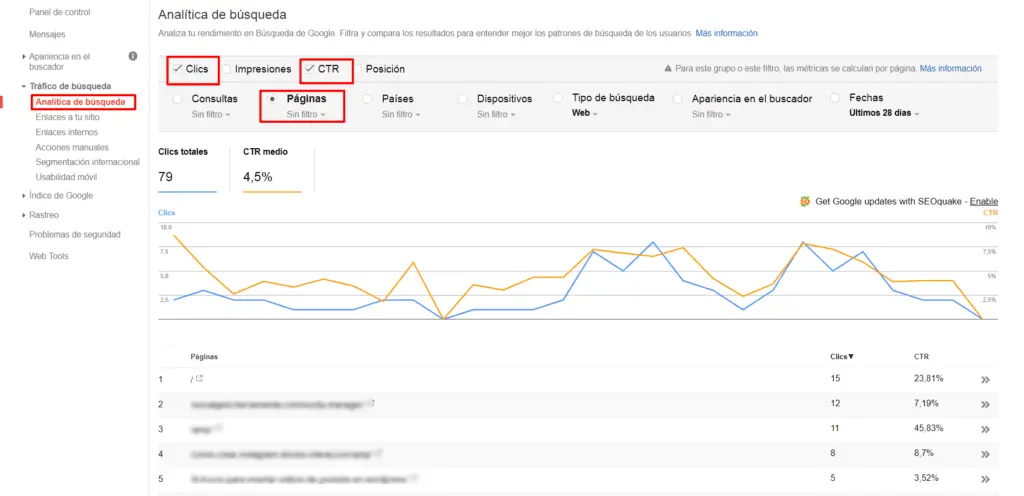Click the warning triangle icon in filter bar
Image resolution: width=1024 pixels, height=496 pixels.
coord(668,69)
